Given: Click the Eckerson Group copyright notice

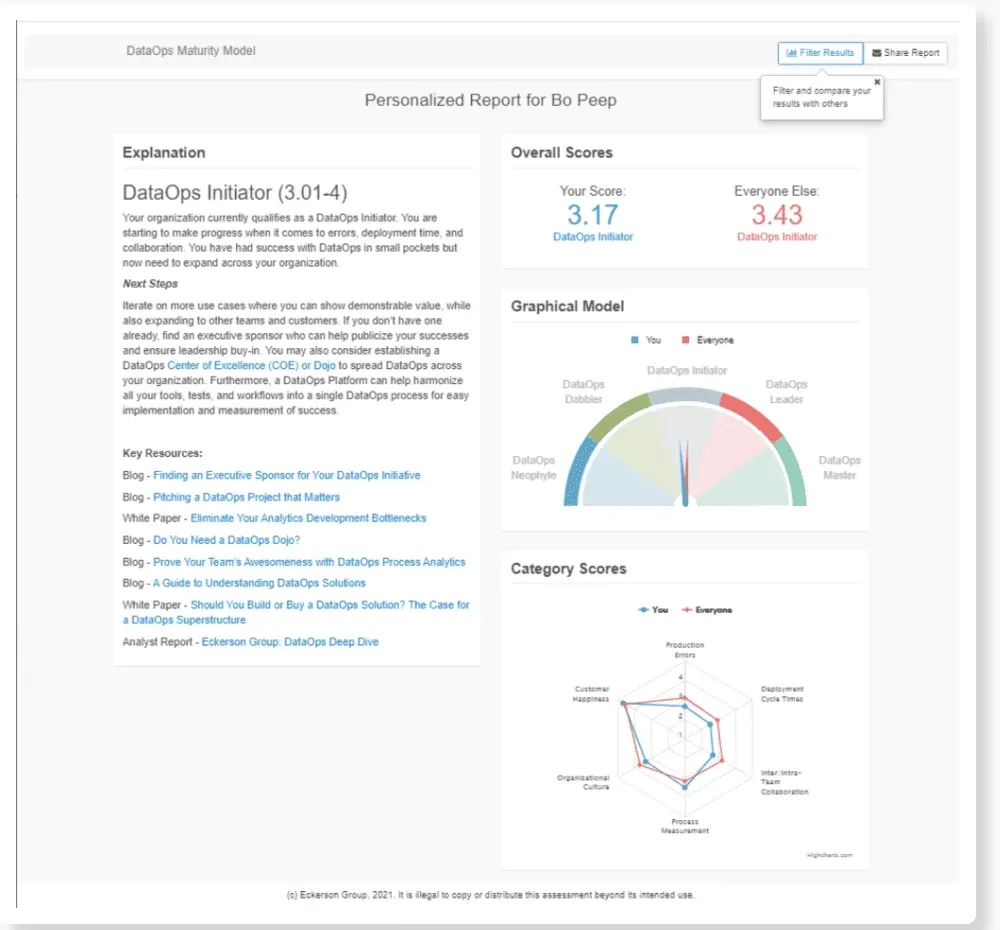Looking at the screenshot, I should pos(490,895).
